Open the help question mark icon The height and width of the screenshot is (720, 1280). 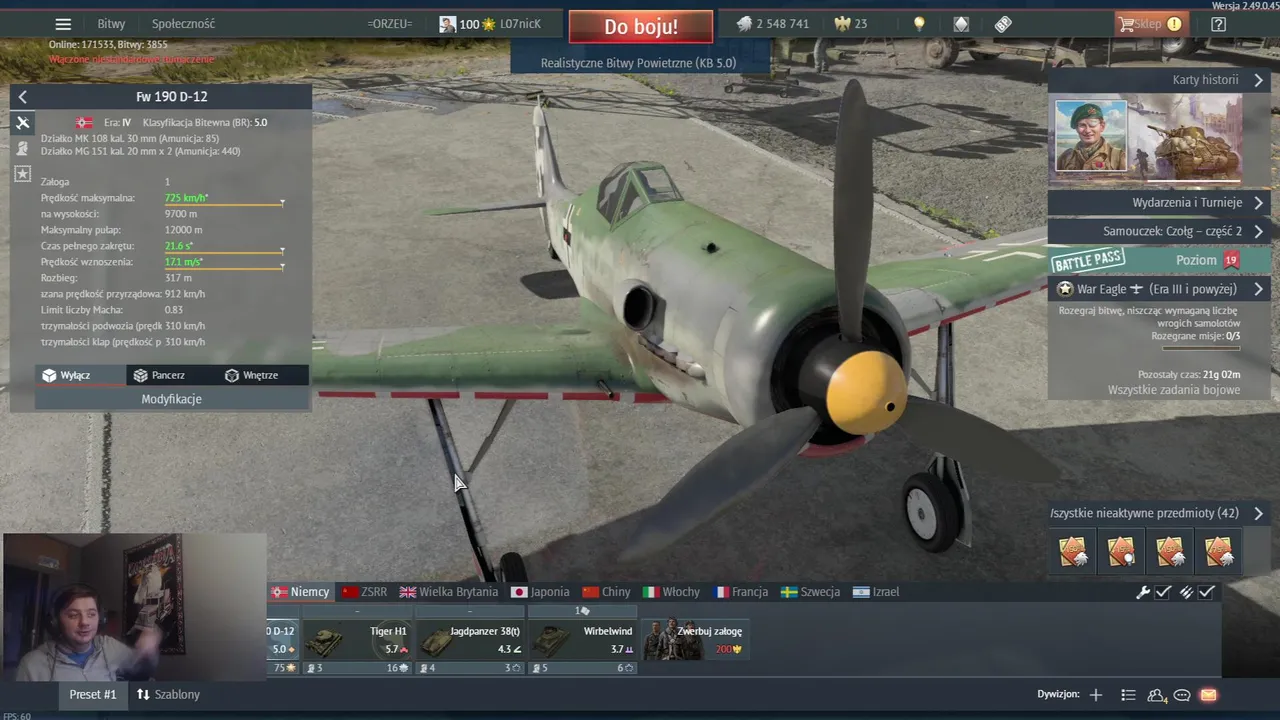pyautogui.click(x=1218, y=24)
